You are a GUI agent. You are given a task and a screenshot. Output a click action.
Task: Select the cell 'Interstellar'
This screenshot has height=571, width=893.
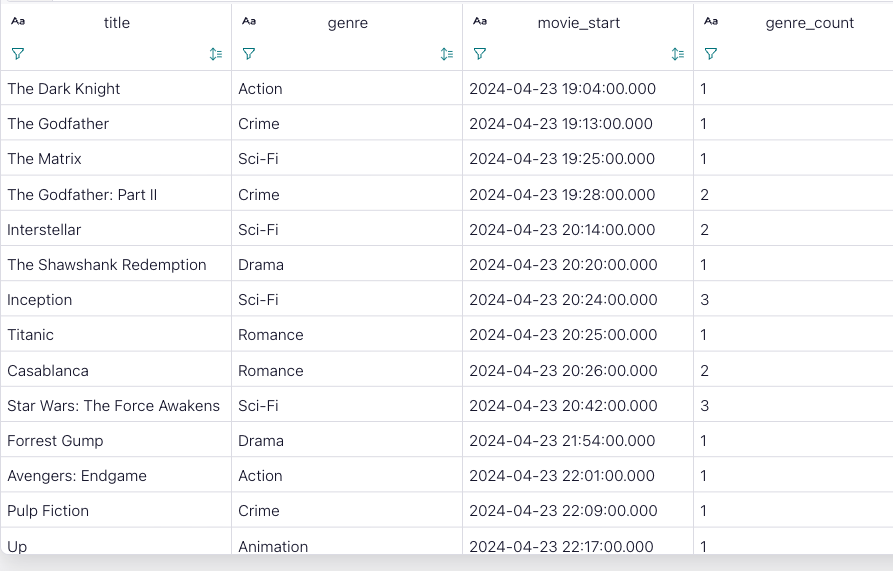pos(116,229)
